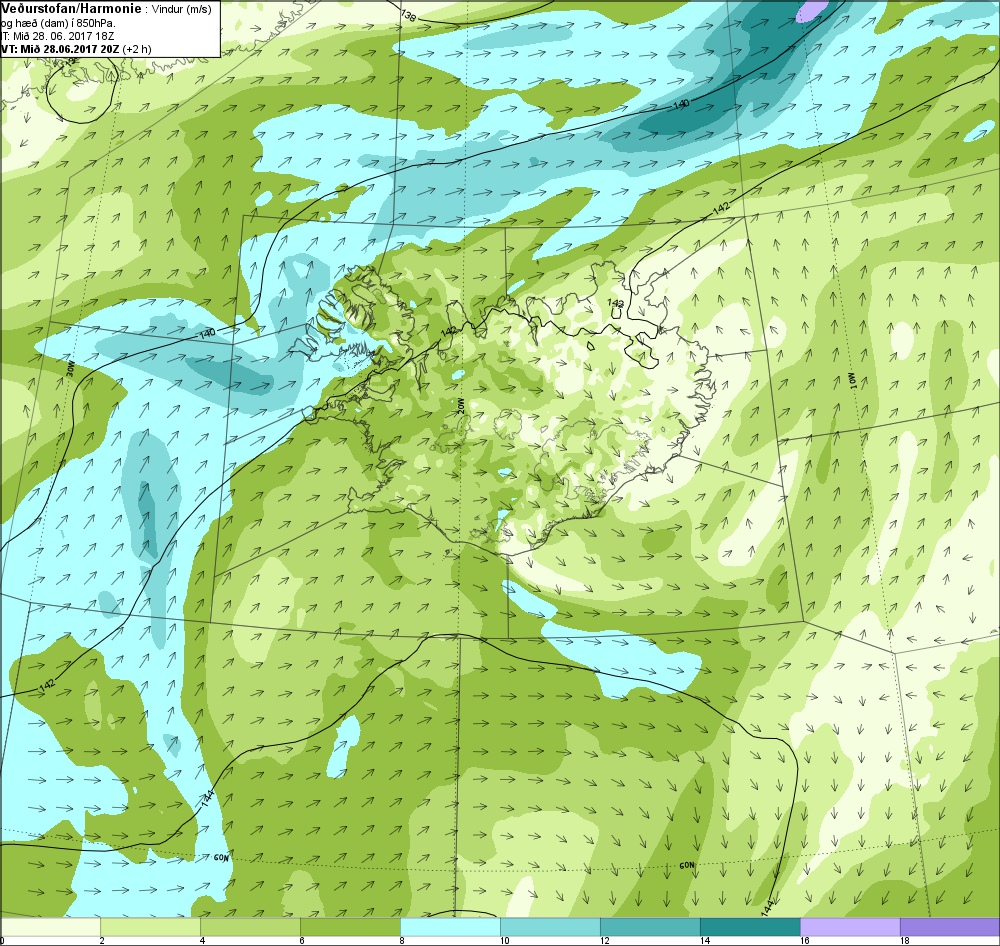Select the 8–10 m/s cyan legend swatch
Image resolution: width=1000 pixels, height=946 pixels.
click(450, 926)
